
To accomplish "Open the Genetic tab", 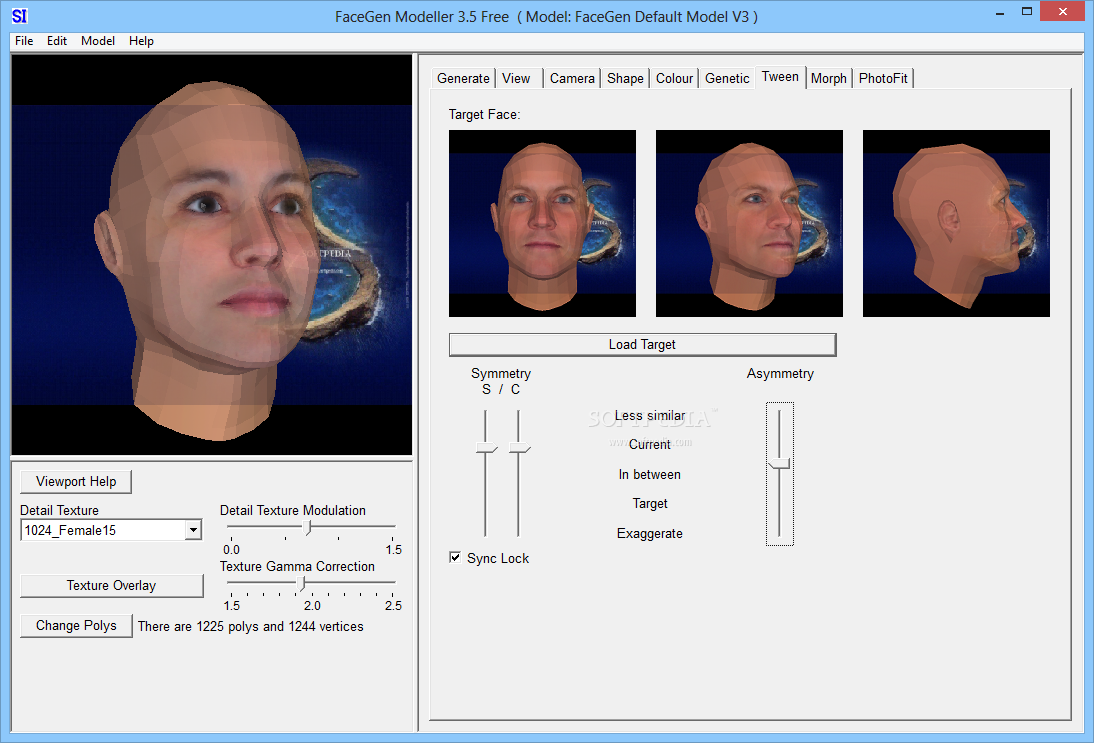I will click(727, 78).
